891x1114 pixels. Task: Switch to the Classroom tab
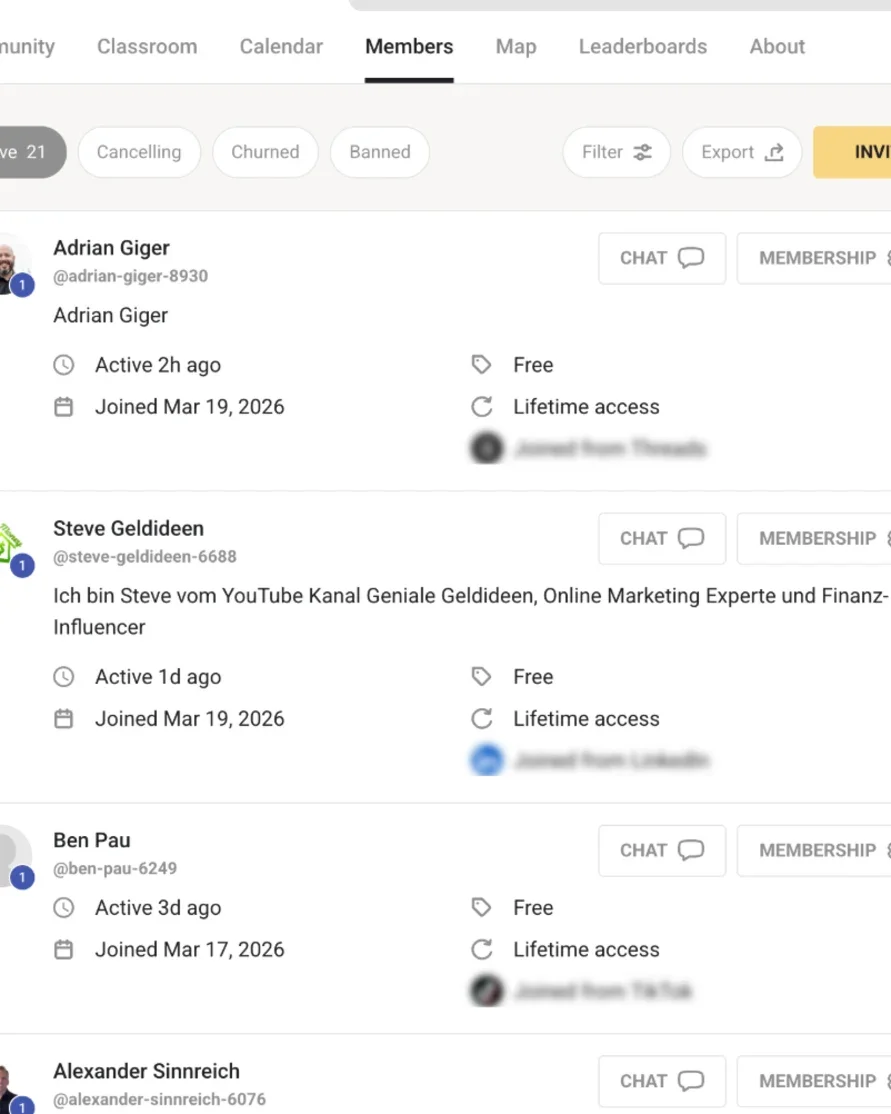tap(147, 46)
